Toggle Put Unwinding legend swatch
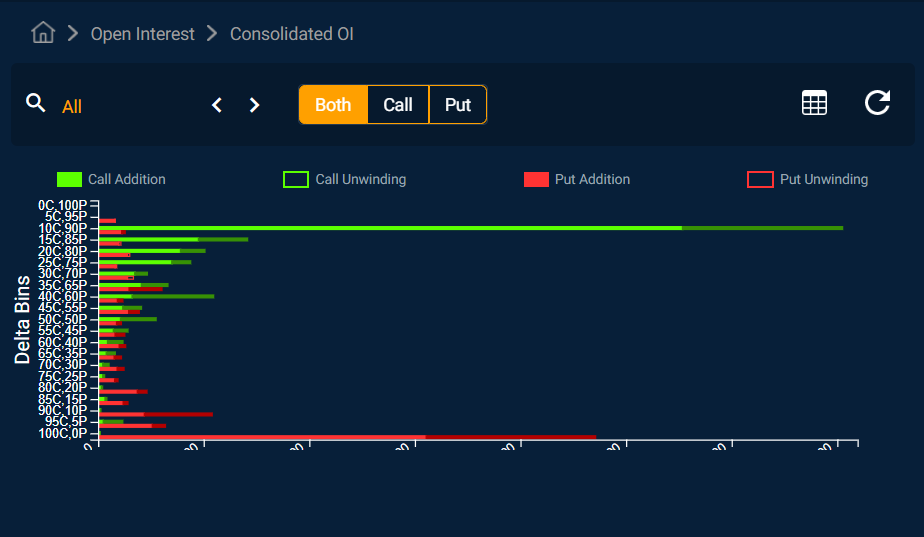This screenshot has height=537, width=924. [760, 180]
